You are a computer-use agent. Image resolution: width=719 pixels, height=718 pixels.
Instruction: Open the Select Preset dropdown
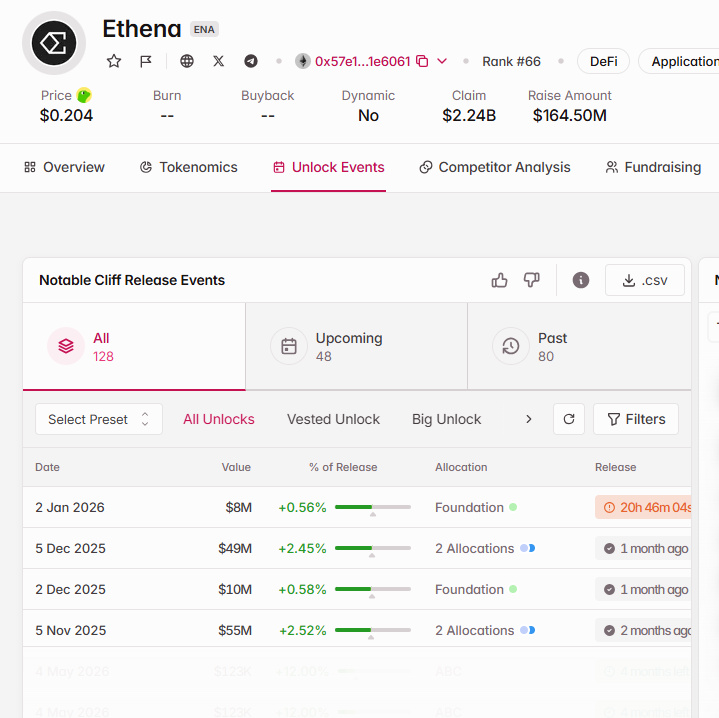[x=99, y=419]
